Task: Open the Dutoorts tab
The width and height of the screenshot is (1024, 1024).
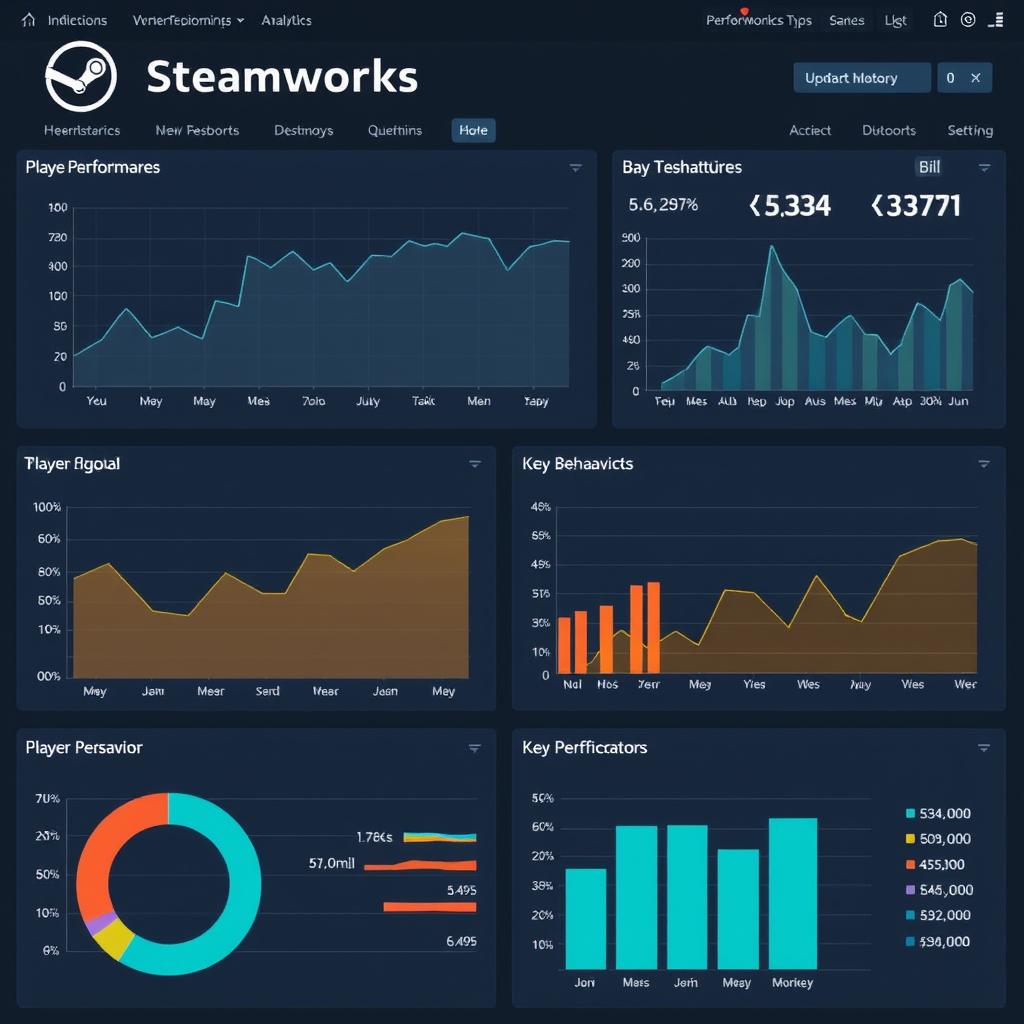Action: point(889,130)
